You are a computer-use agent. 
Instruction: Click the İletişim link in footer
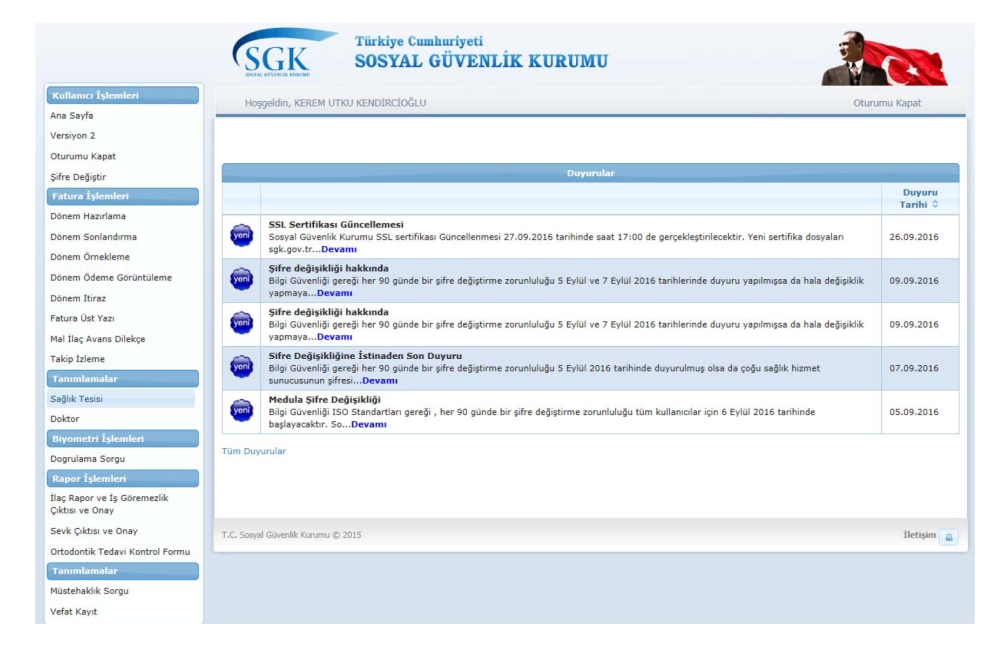920,535
